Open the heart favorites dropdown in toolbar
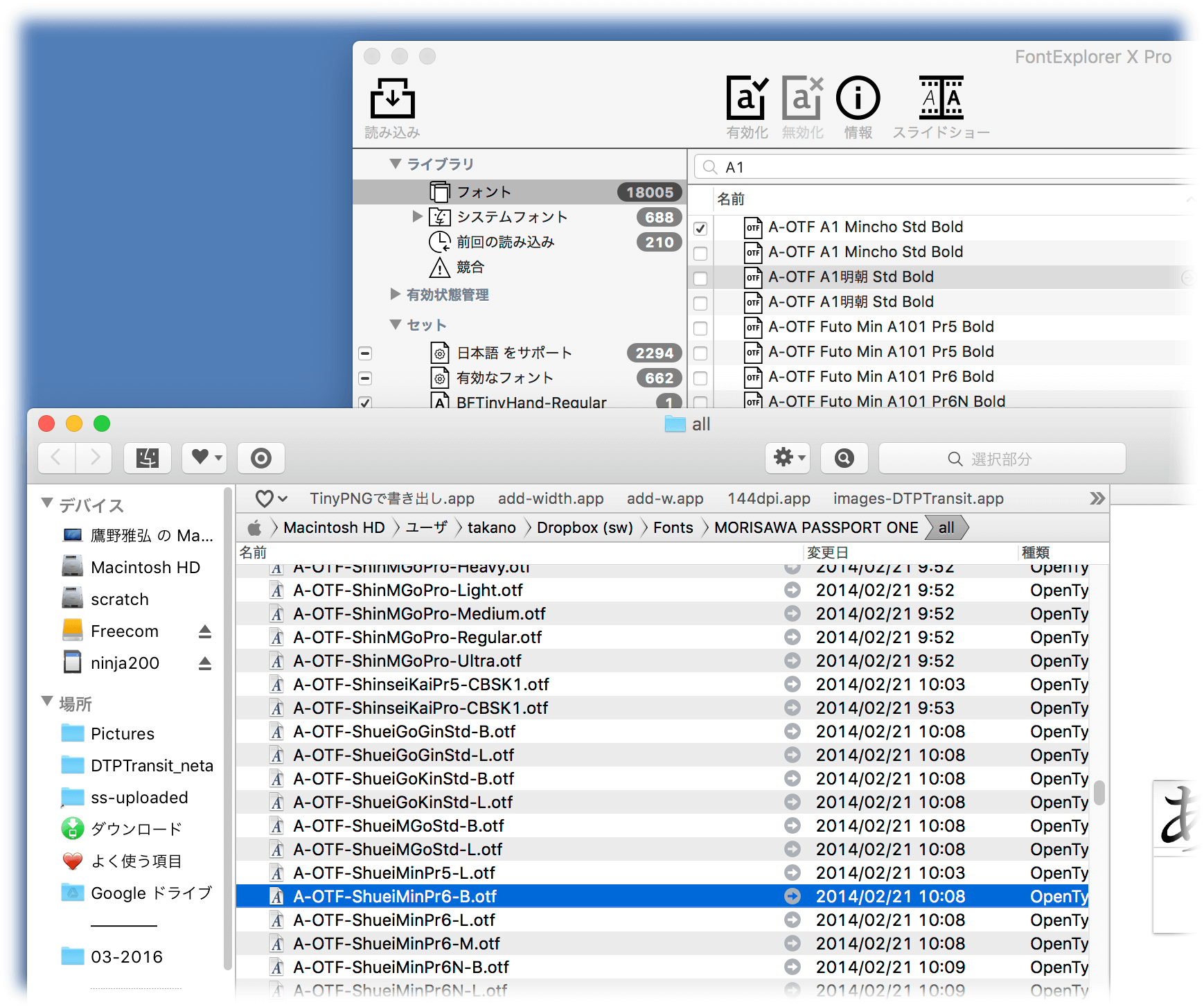1204x1007 pixels. pyautogui.click(x=205, y=457)
